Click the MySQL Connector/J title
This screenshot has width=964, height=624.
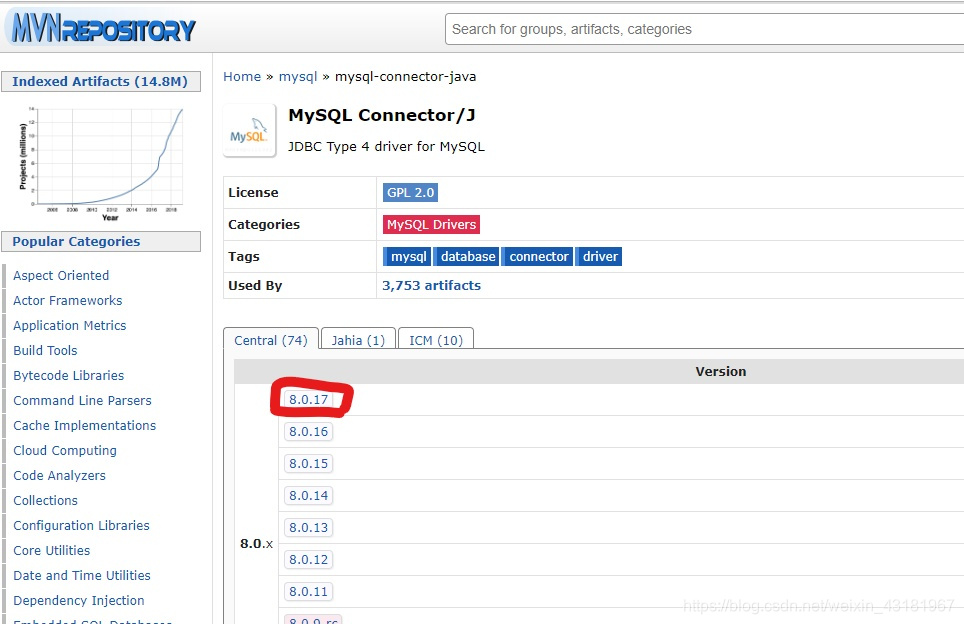point(382,116)
